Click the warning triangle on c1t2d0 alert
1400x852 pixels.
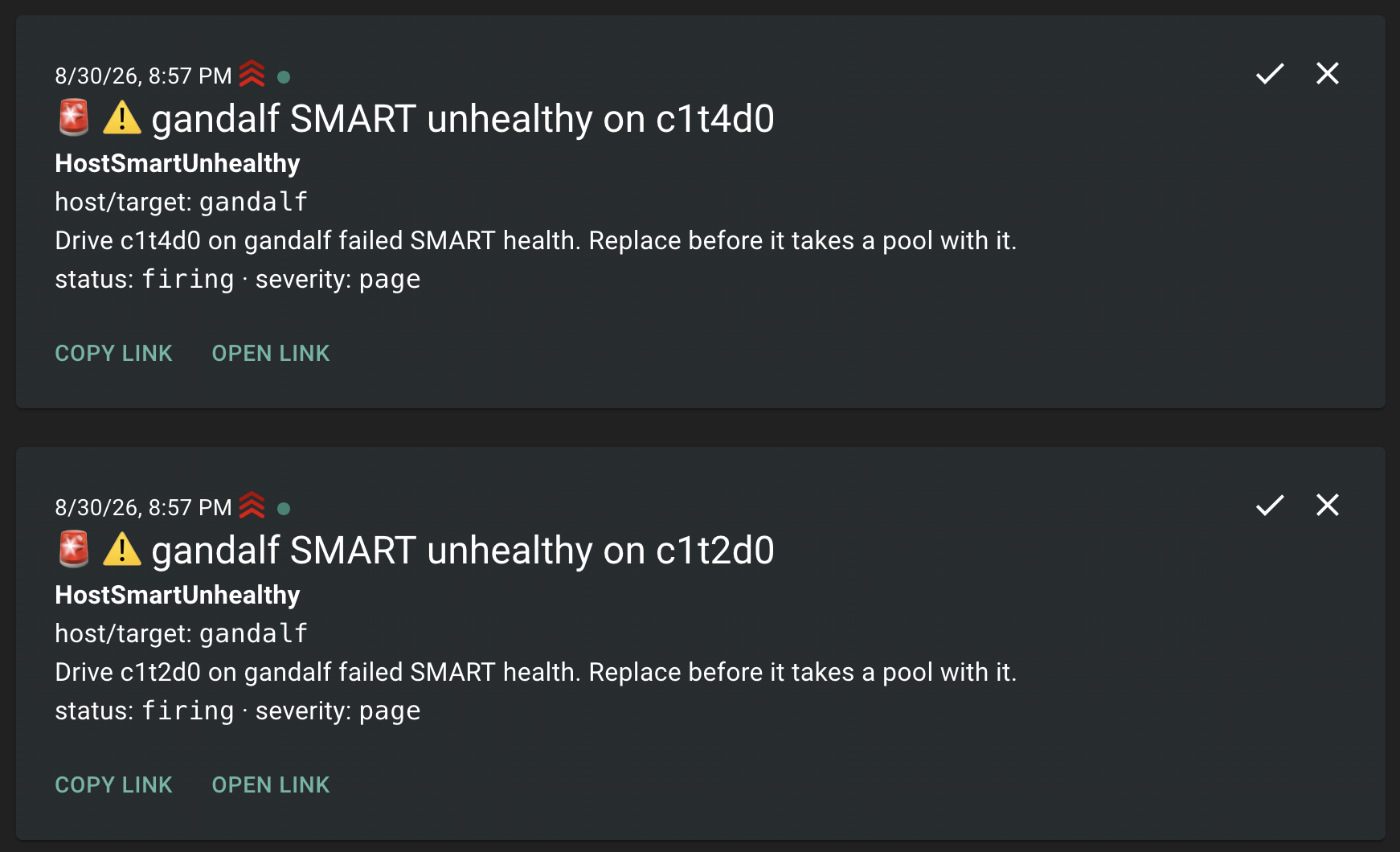[122, 549]
